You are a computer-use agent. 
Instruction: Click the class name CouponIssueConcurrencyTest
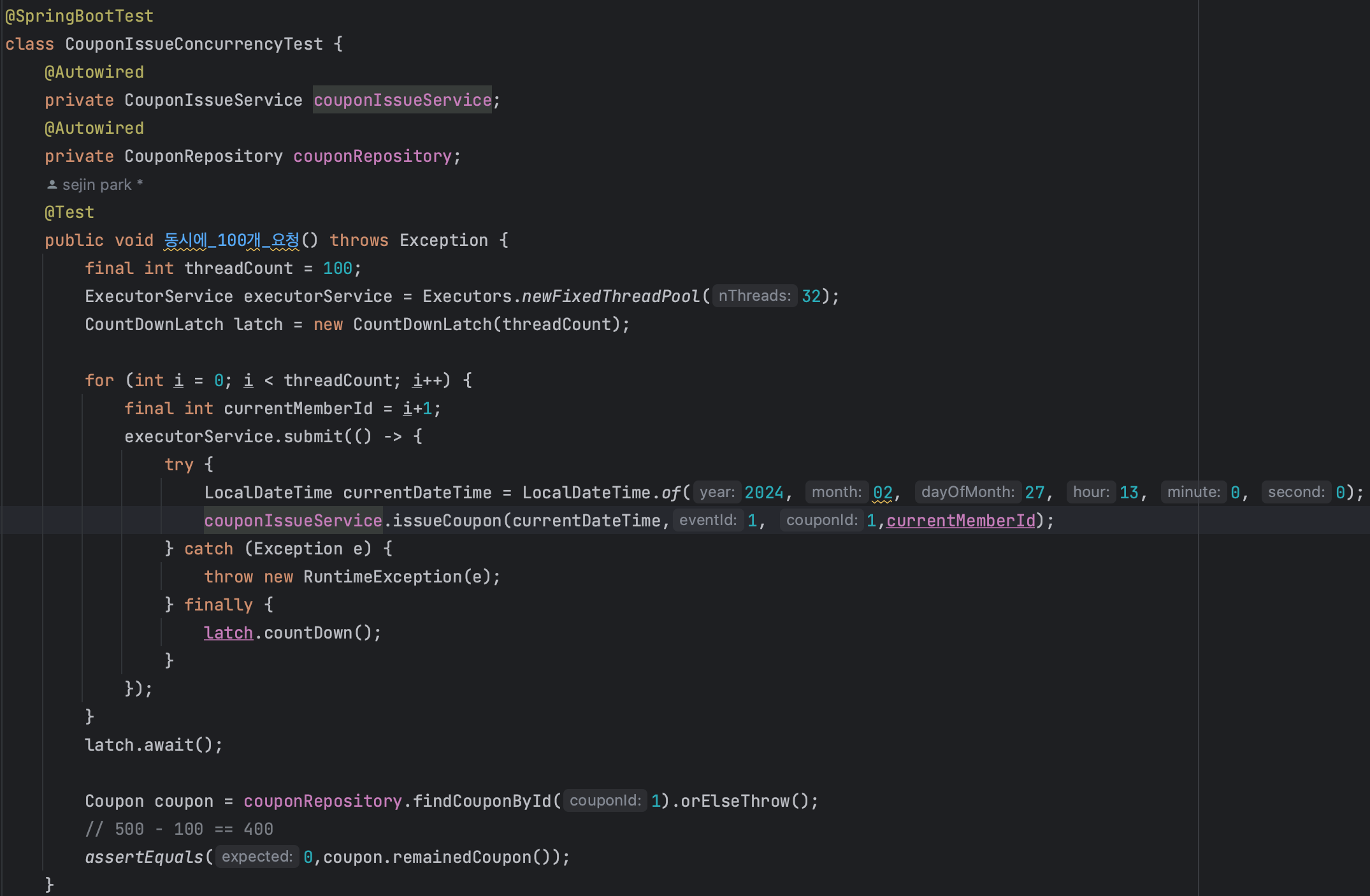(x=194, y=44)
